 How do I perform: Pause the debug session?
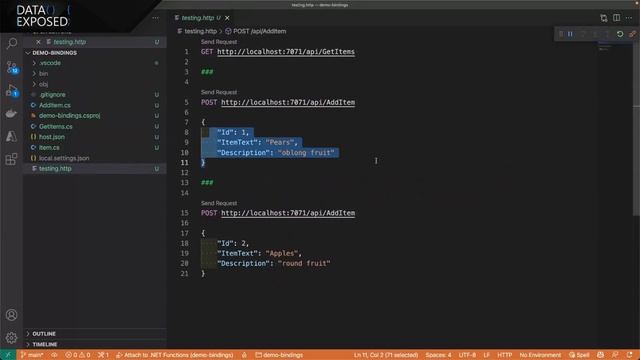[x=570, y=34]
